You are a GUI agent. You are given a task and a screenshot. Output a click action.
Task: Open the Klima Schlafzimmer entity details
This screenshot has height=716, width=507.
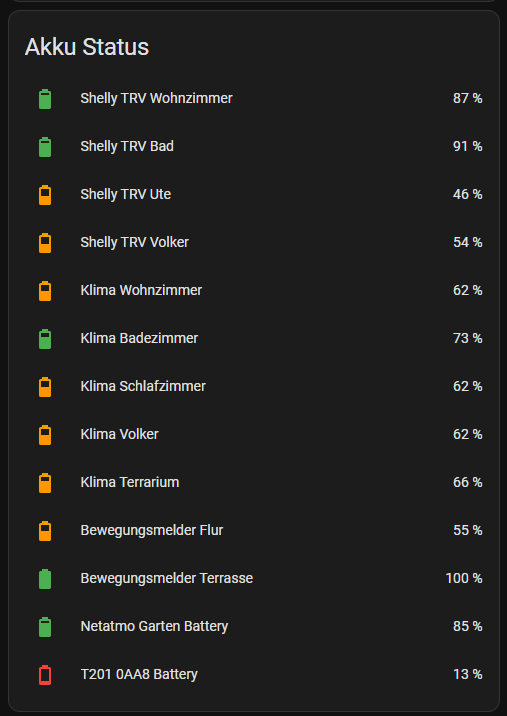click(254, 386)
